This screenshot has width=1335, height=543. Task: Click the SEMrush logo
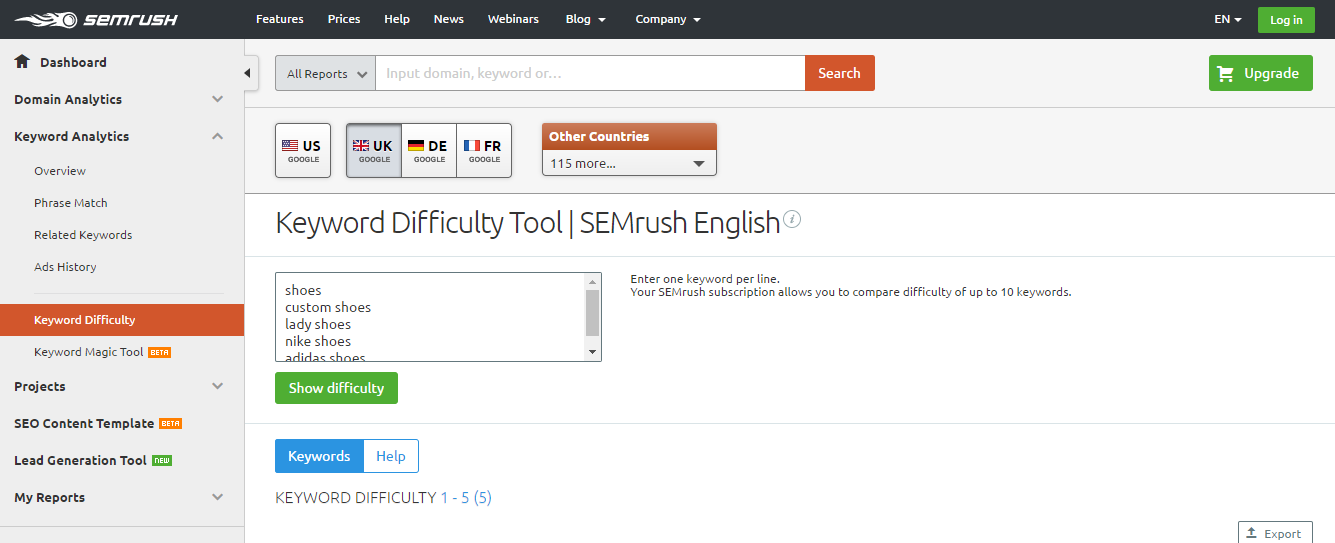click(84, 19)
